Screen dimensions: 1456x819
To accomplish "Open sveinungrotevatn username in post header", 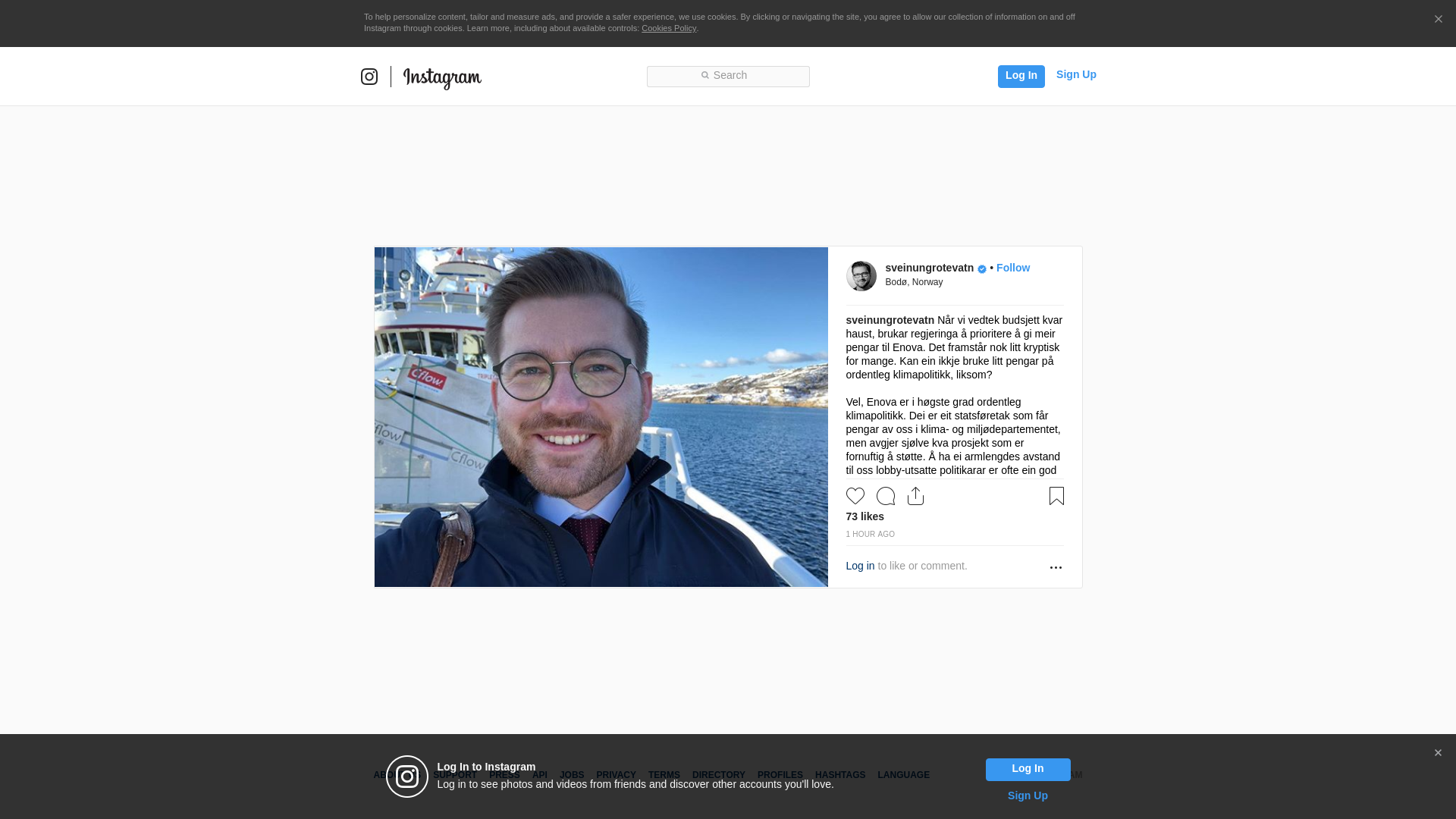I will (x=929, y=268).
